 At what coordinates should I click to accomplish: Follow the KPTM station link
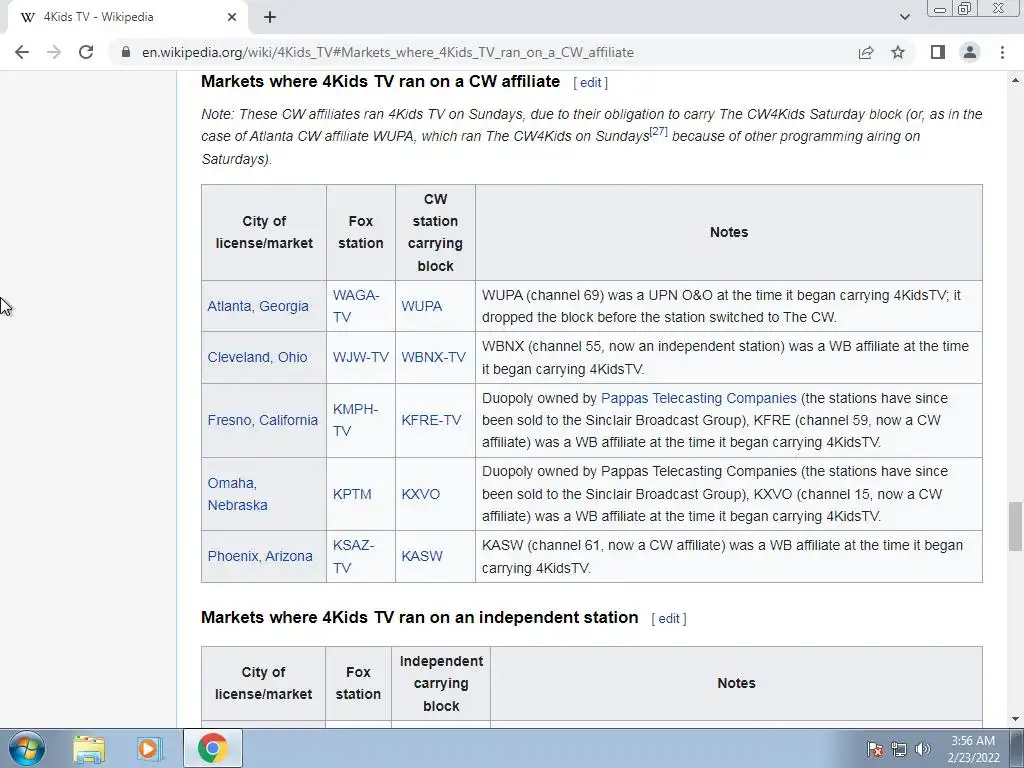pyautogui.click(x=352, y=494)
